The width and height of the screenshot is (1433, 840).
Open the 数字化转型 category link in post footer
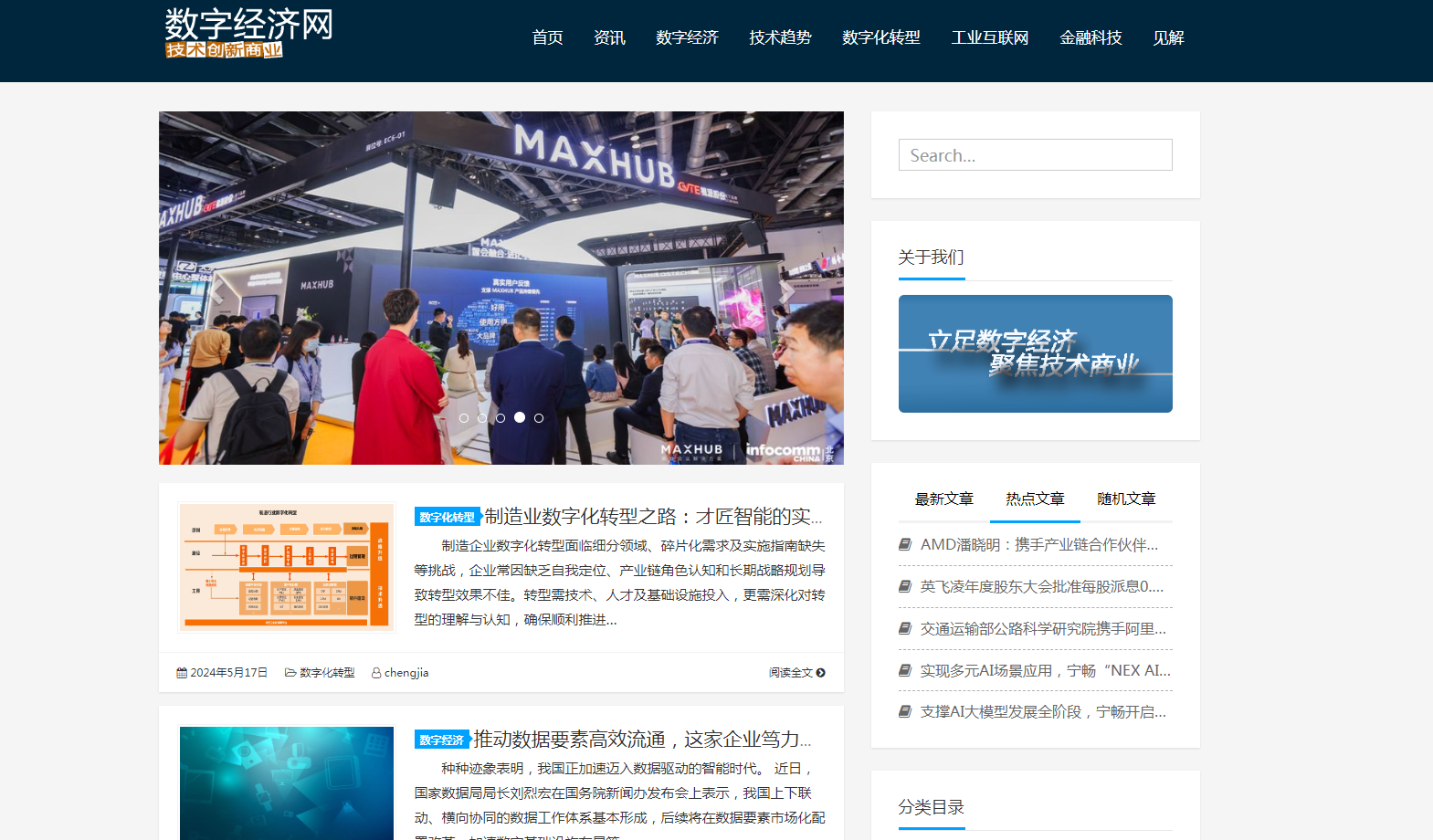pos(327,673)
